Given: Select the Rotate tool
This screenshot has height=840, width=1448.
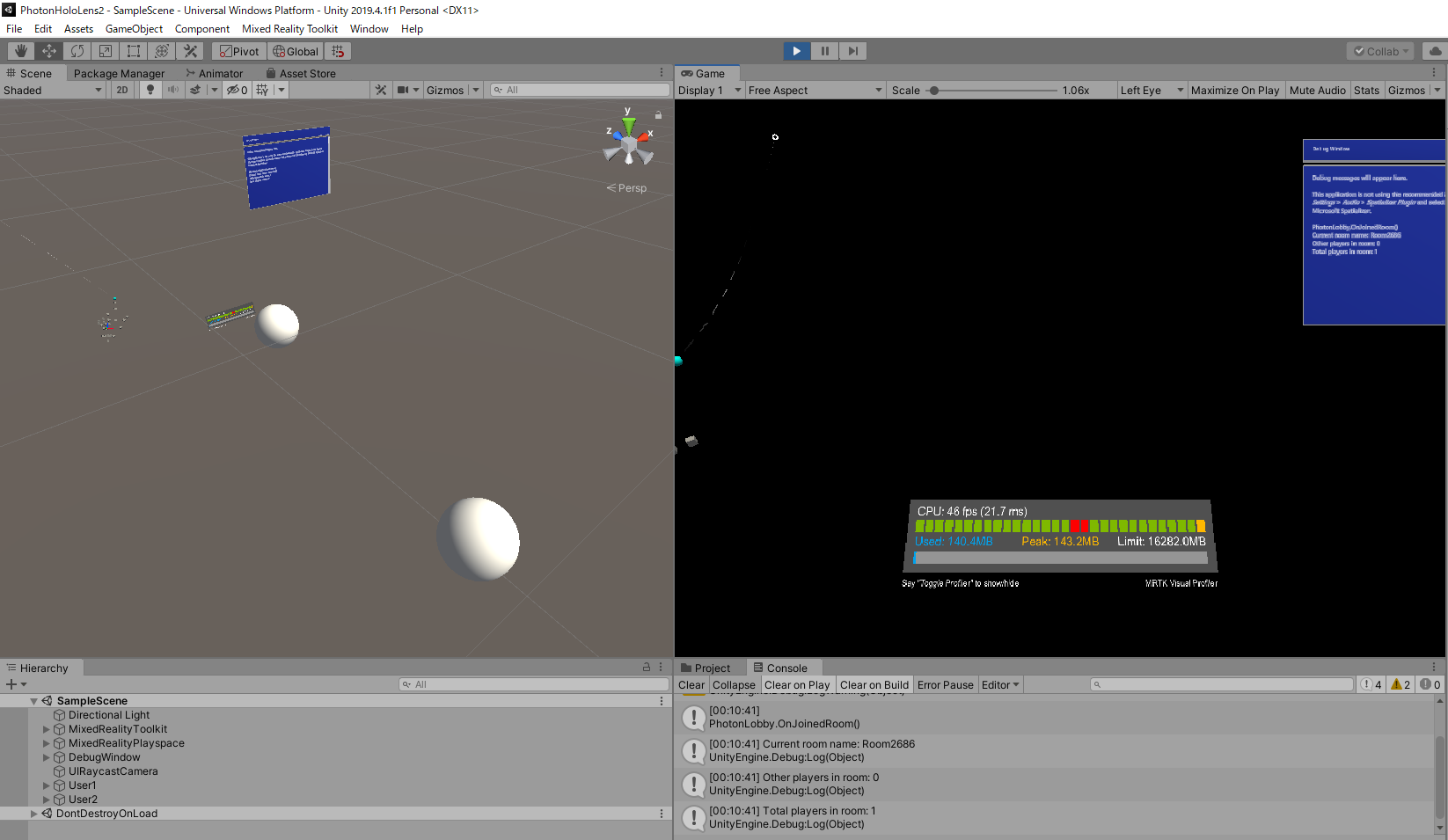Looking at the screenshot, I should pyautogui.click(x=77, y=51).
